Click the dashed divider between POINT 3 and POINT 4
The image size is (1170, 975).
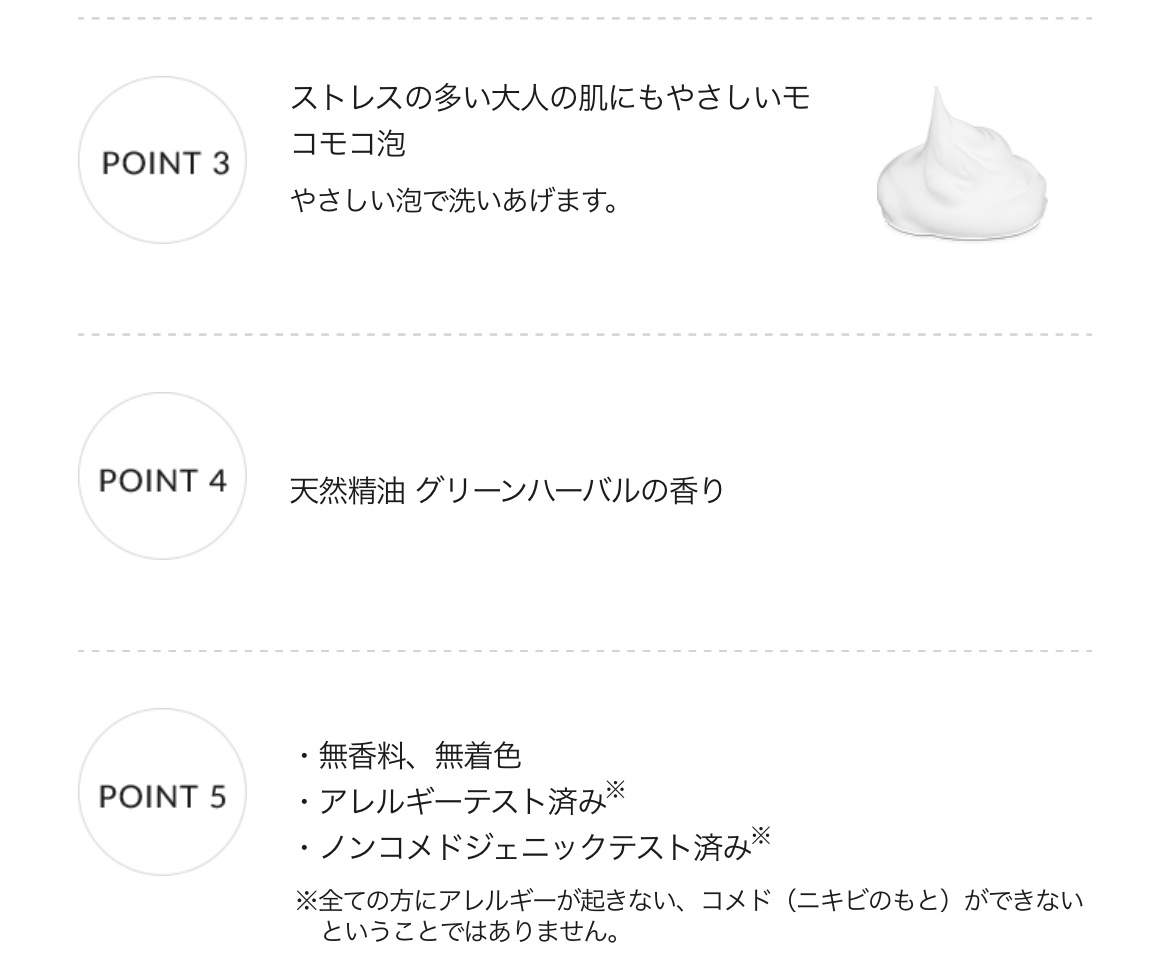[585, 334]
